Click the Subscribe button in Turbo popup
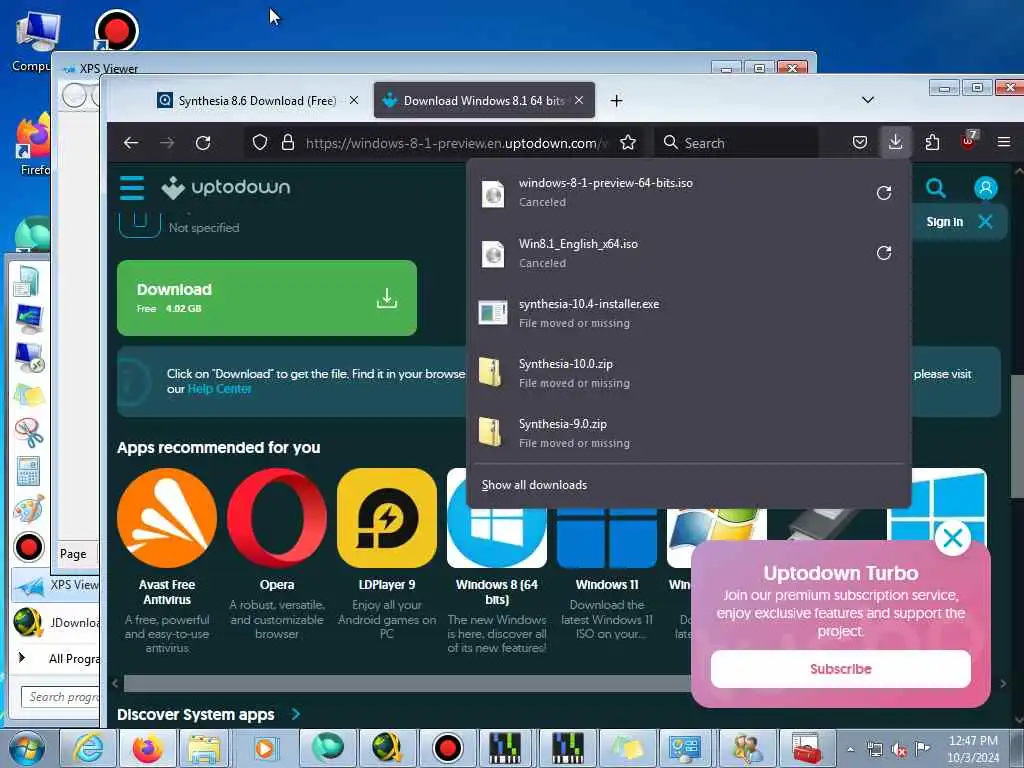 coord(840,669)
